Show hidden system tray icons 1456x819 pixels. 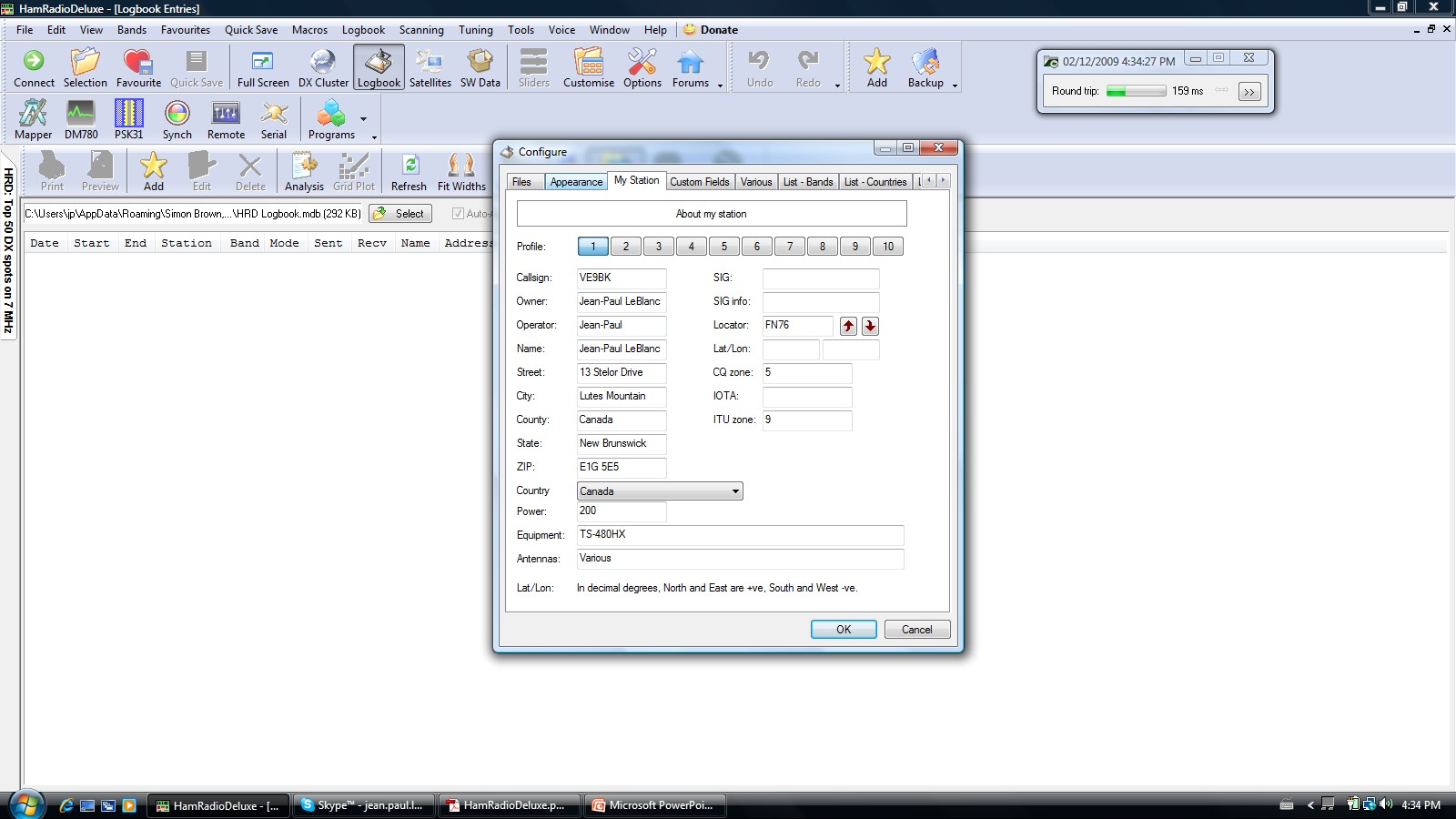(1310, 804)
